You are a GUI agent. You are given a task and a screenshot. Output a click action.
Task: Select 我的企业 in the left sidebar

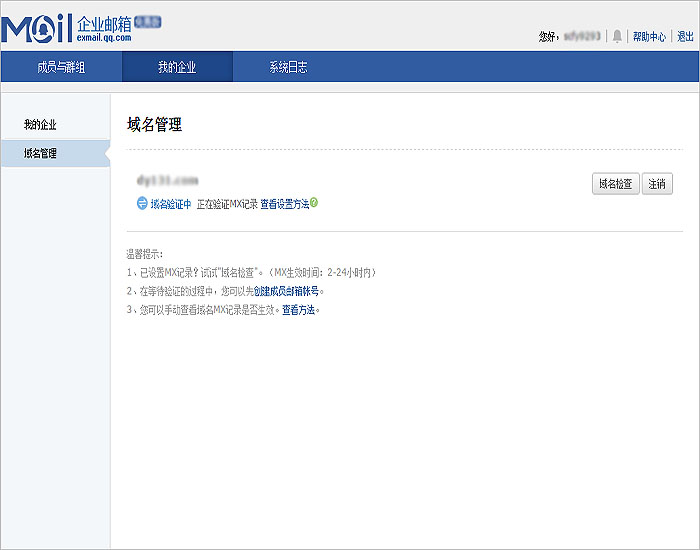tap(40, 125)
